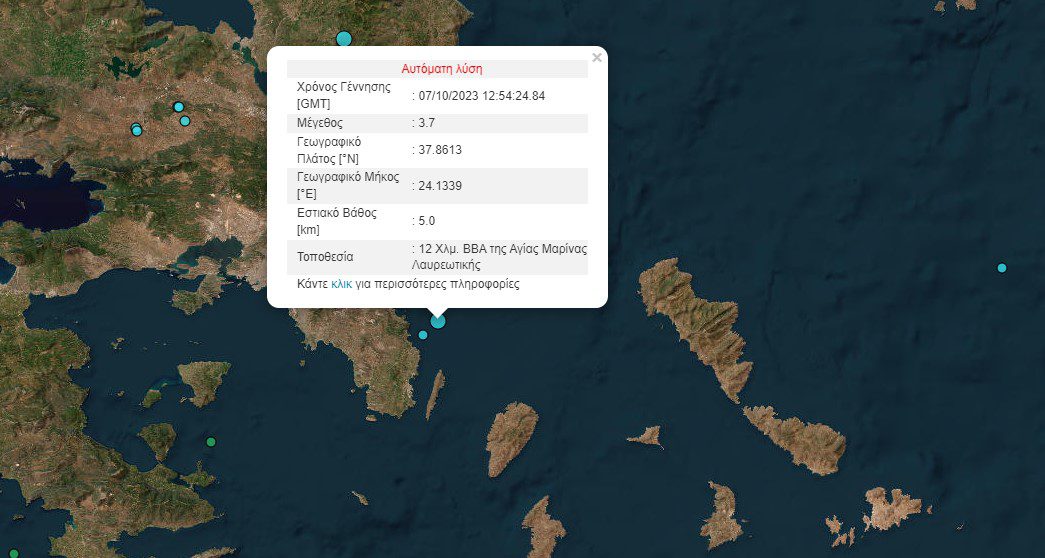Image resolution: width=1045 pixels, height=558 pixels.
Task: Click the 'Μέγεθος' row label
Action: [320, 123]
